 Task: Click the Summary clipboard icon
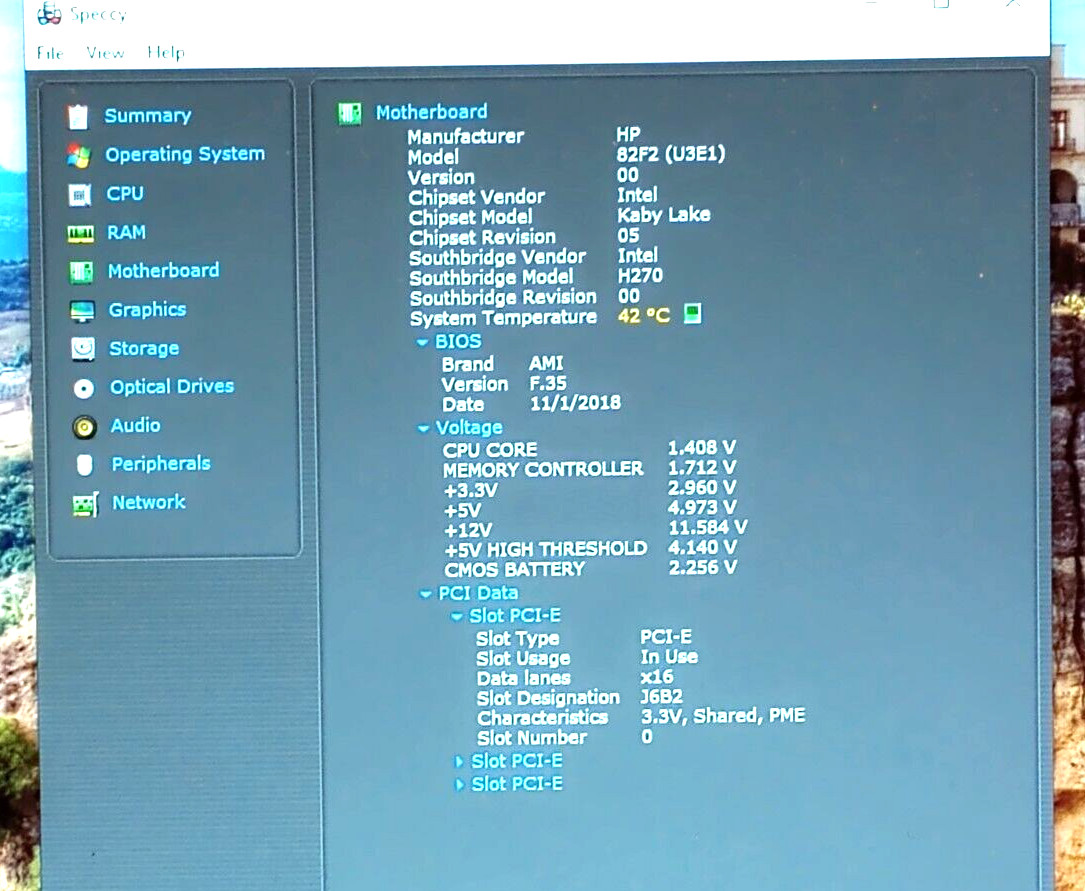78,117
